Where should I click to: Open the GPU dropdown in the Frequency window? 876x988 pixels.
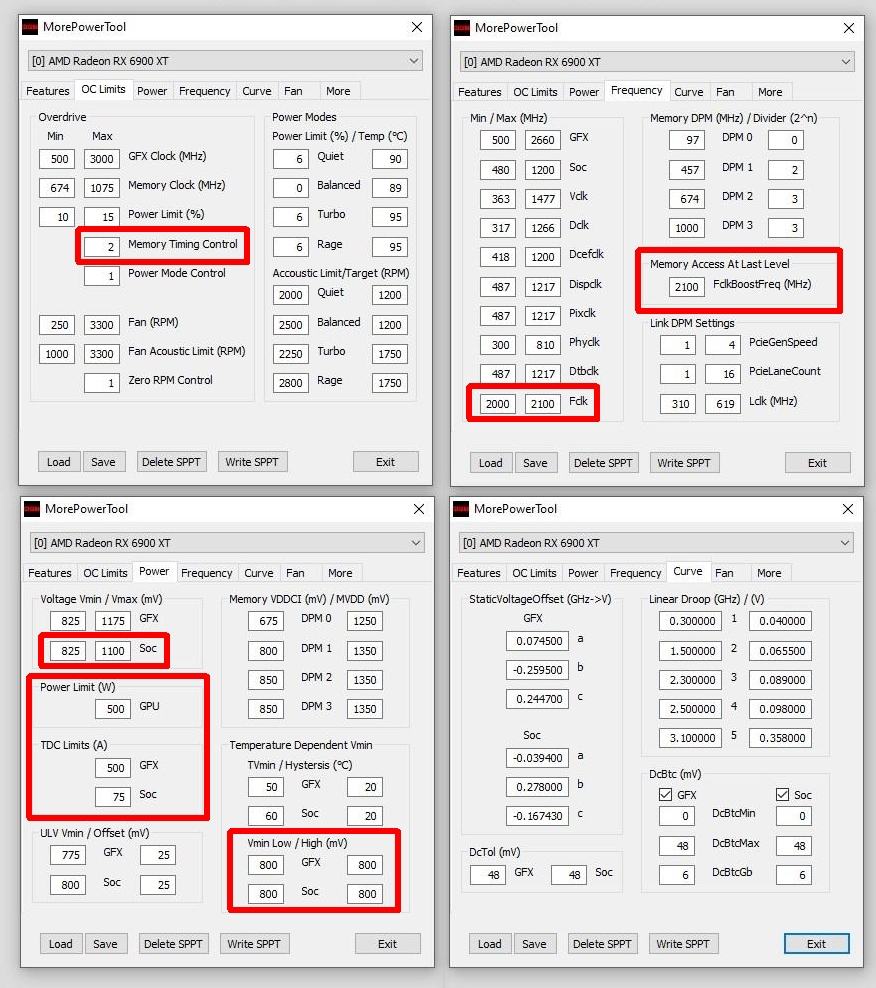pos(657,62)
